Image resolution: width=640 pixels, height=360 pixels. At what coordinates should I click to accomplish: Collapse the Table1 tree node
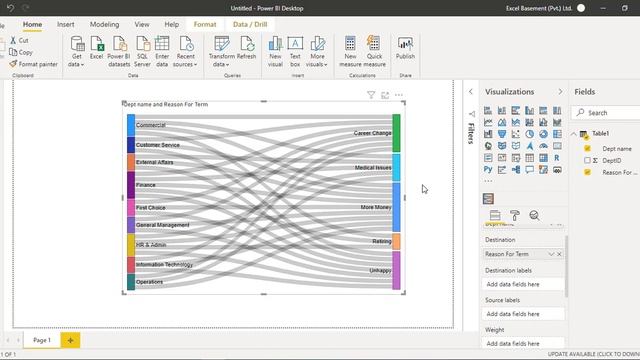[574, 134]
